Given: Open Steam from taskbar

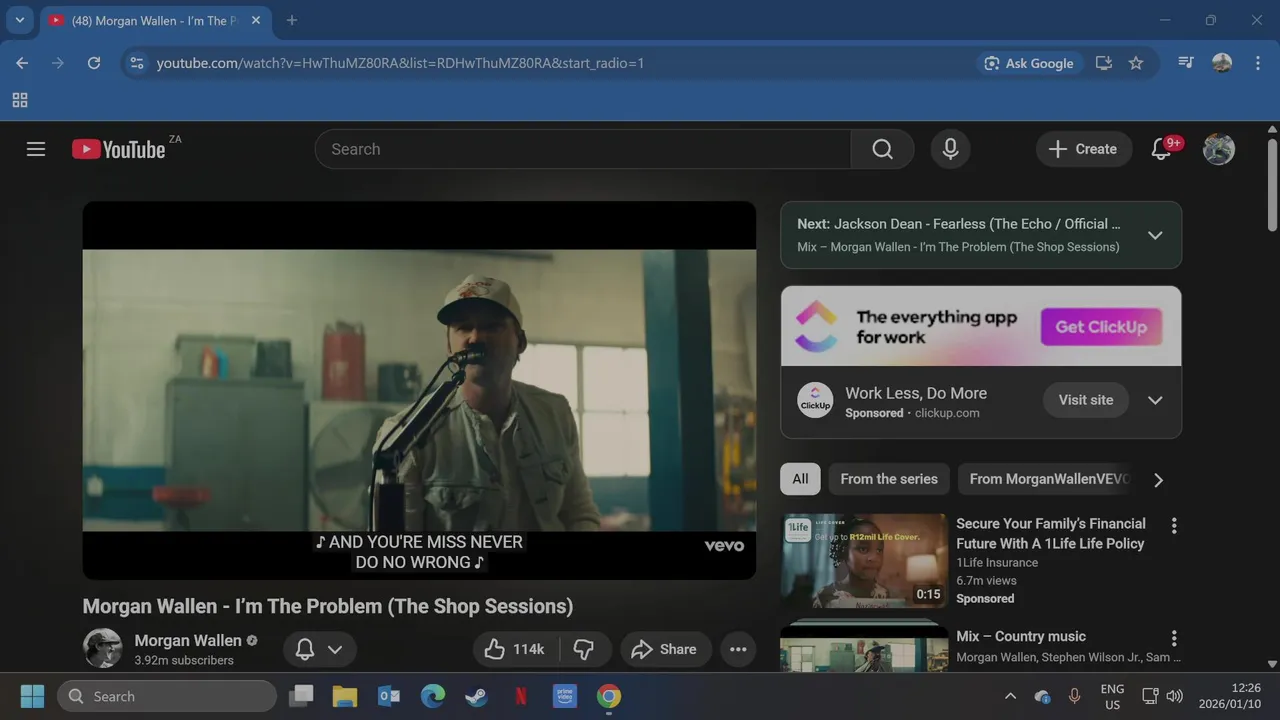Looking at the screenshot, I should click(x=476, y=696).
